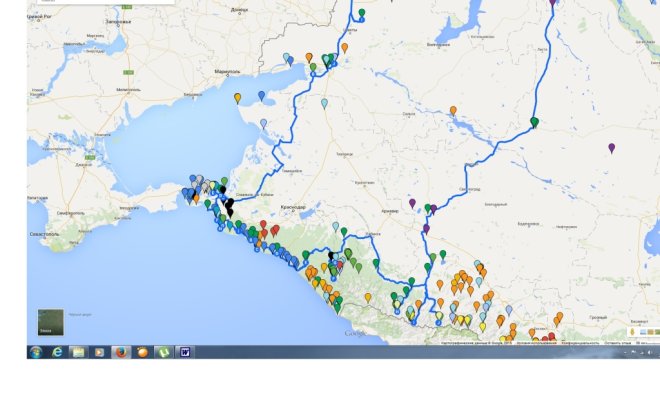Screen dimensions: 660x413
Task: Click the Мелитополь city label
Action: 128,90
